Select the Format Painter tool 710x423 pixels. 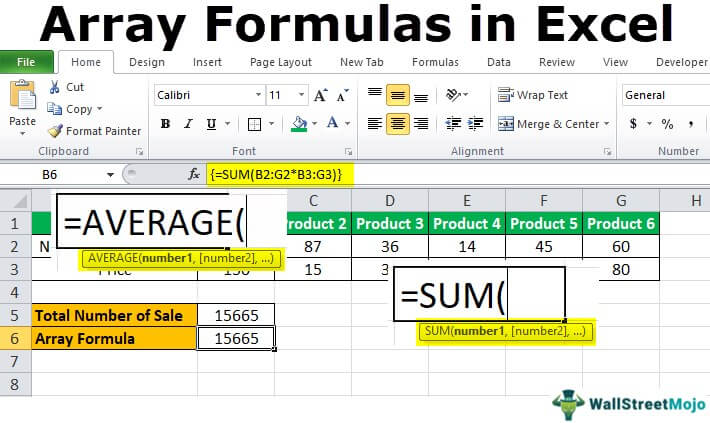point(55,131)
